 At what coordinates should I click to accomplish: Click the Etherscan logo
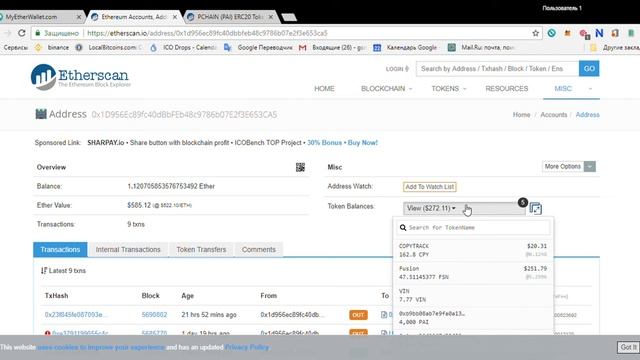click(x=80, y=77)
